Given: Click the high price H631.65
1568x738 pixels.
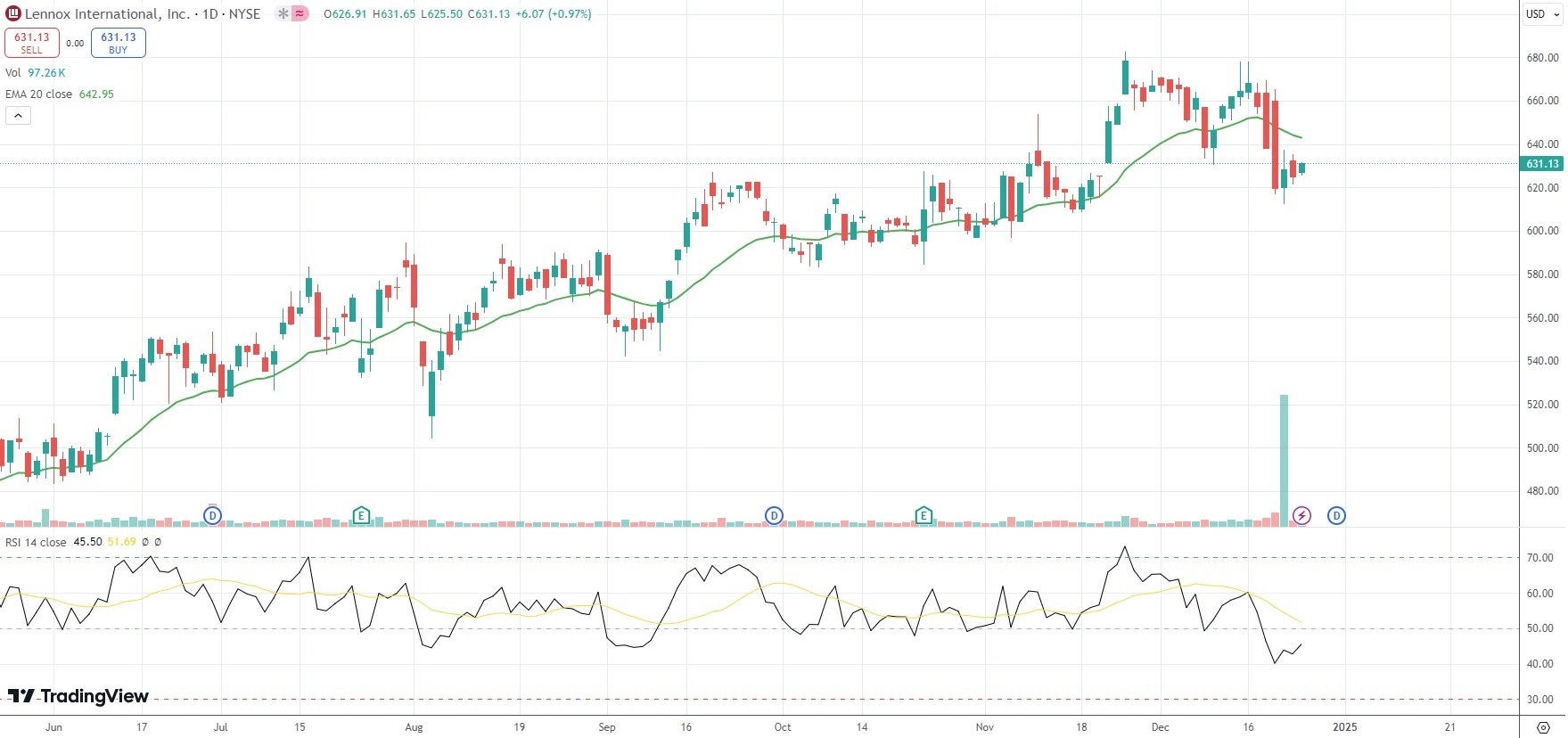Looking at the screenshot, I should 394,14.
